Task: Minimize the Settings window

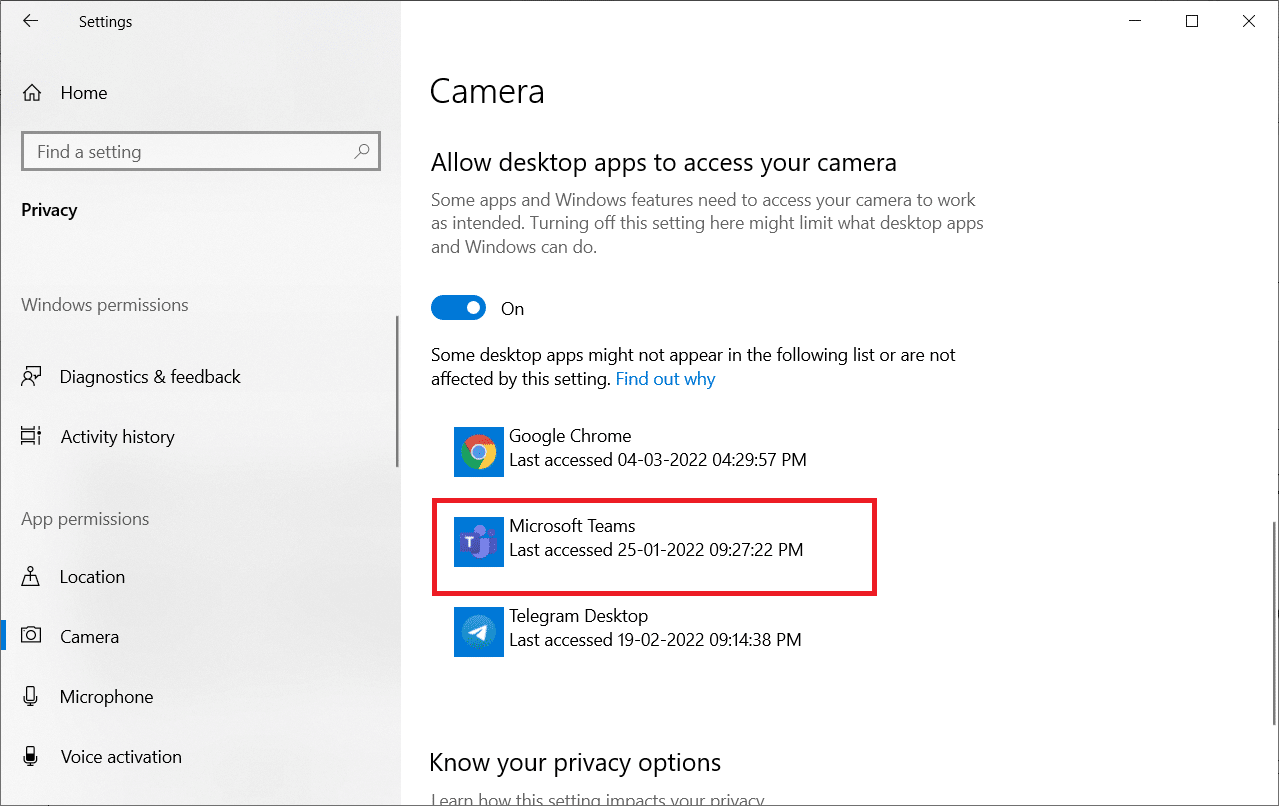Action: pyautogui.click(x=1133, y=21)
